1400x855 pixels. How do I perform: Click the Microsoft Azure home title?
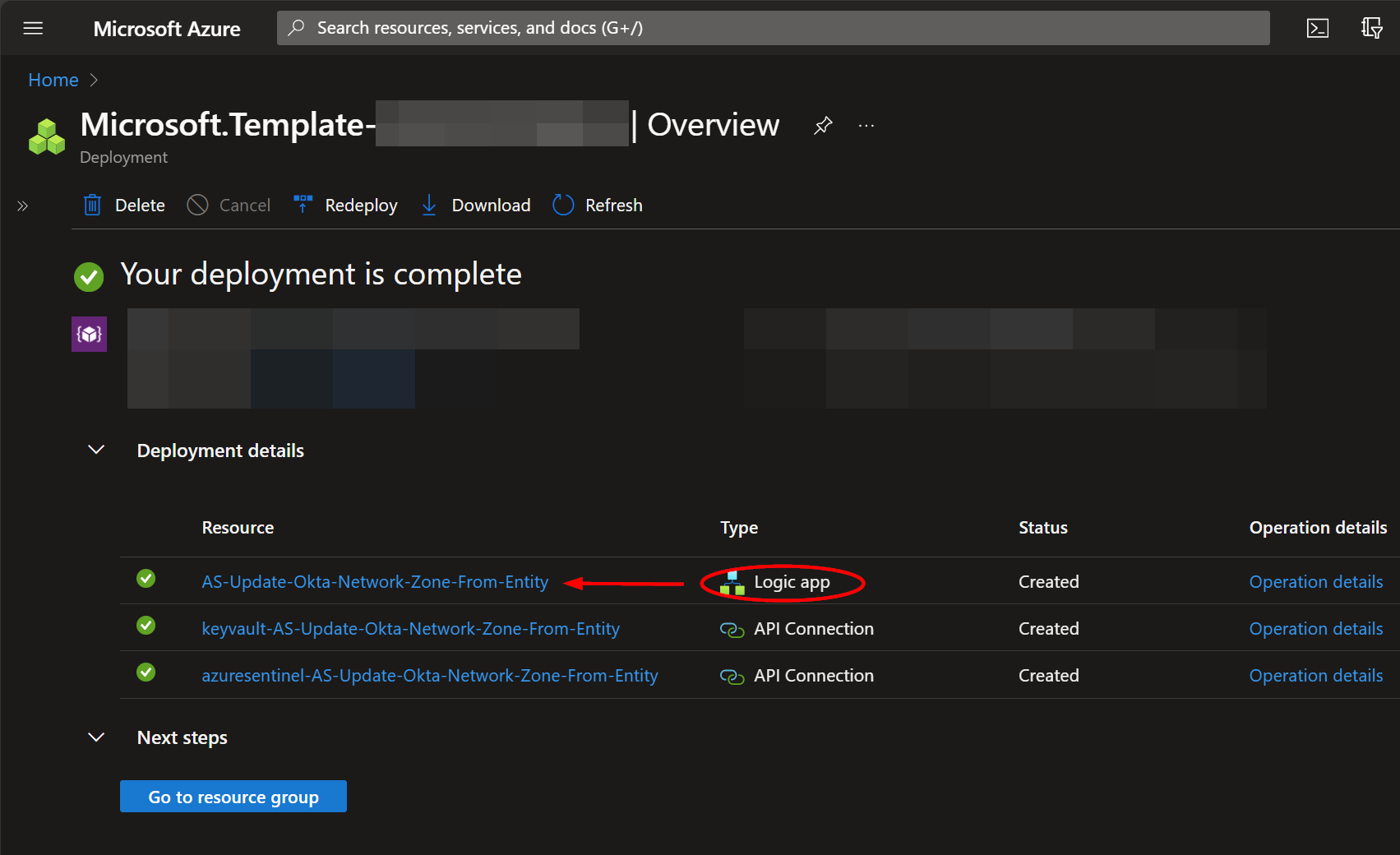tap(167, 29)
